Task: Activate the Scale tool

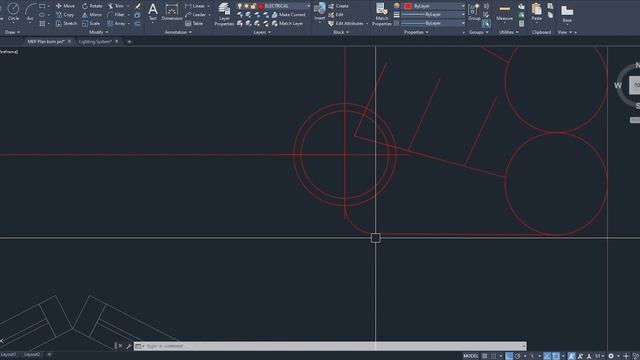Action: pos(91,24)
